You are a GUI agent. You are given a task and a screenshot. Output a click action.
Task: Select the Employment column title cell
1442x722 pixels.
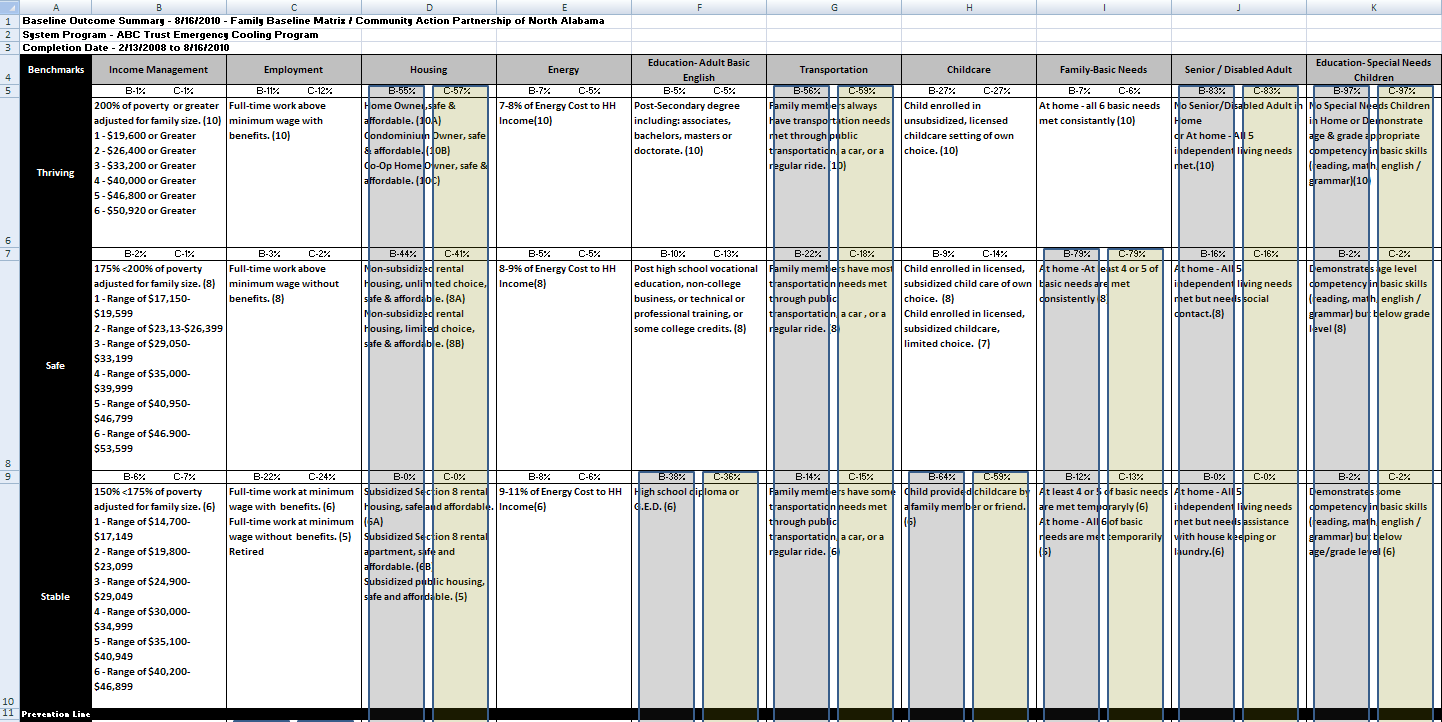[293, 70]
